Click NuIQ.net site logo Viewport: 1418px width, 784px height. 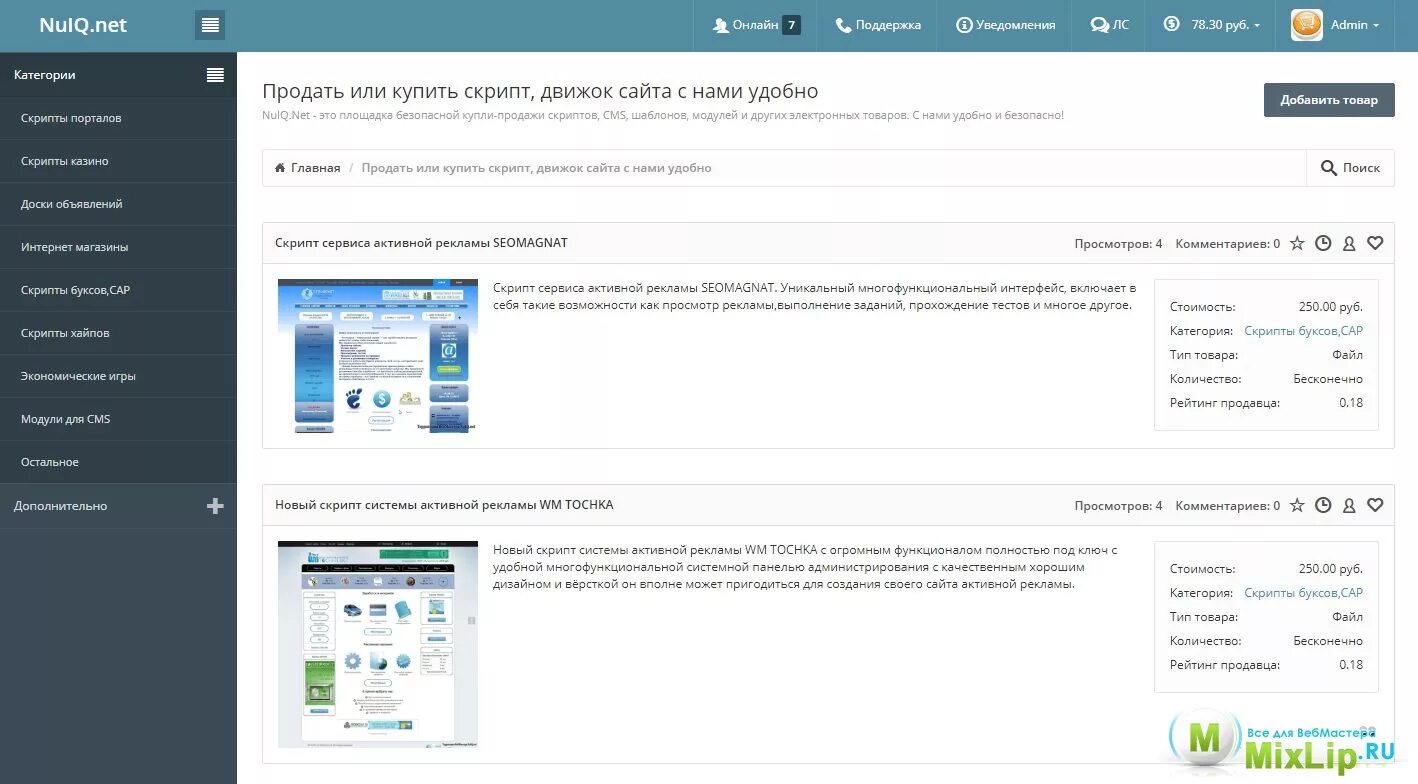(83, 25)
